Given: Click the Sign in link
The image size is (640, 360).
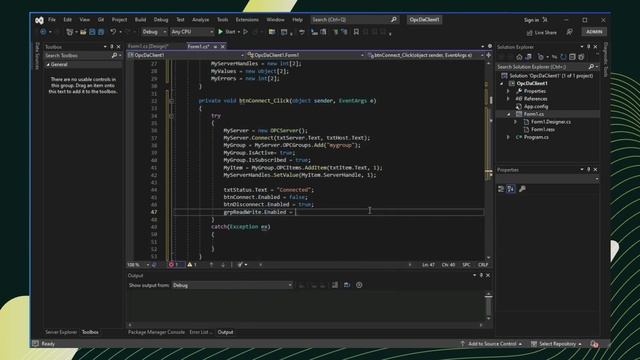Looking at the screenshot, I should coord(531,20).
